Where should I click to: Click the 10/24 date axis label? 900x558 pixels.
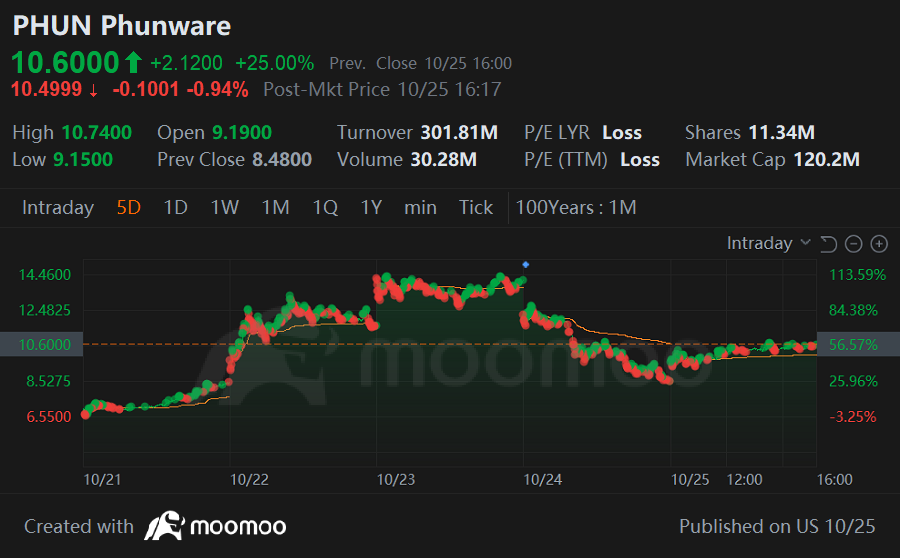(x=542, y=479)
